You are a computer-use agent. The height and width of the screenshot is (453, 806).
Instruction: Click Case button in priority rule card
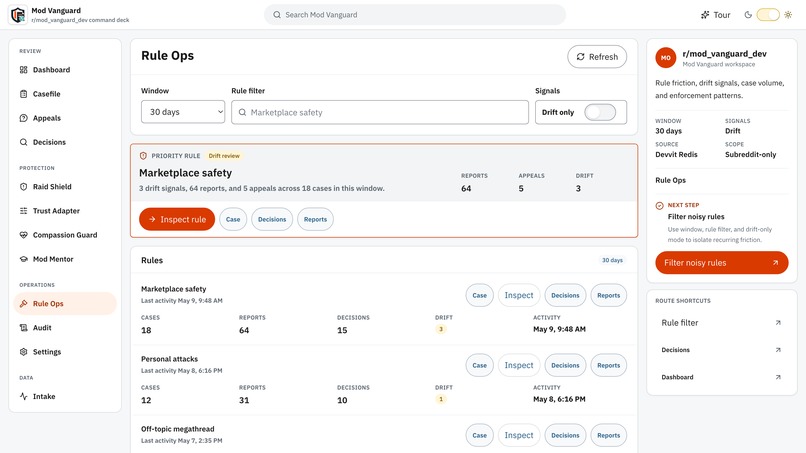233,219
